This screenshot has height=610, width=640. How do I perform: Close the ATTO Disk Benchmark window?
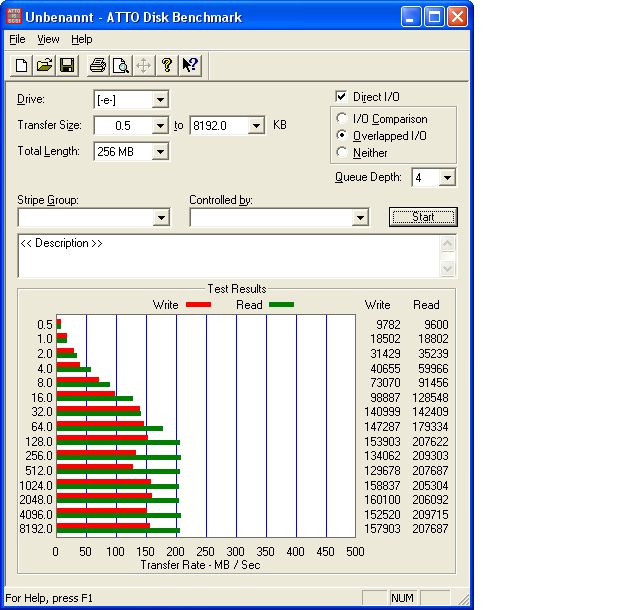click(x=458, y=17)
